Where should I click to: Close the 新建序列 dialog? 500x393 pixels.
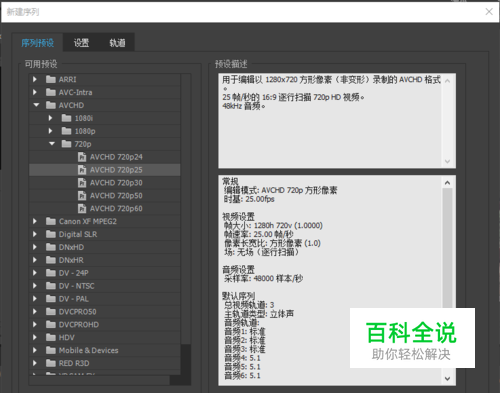[489, 12]
